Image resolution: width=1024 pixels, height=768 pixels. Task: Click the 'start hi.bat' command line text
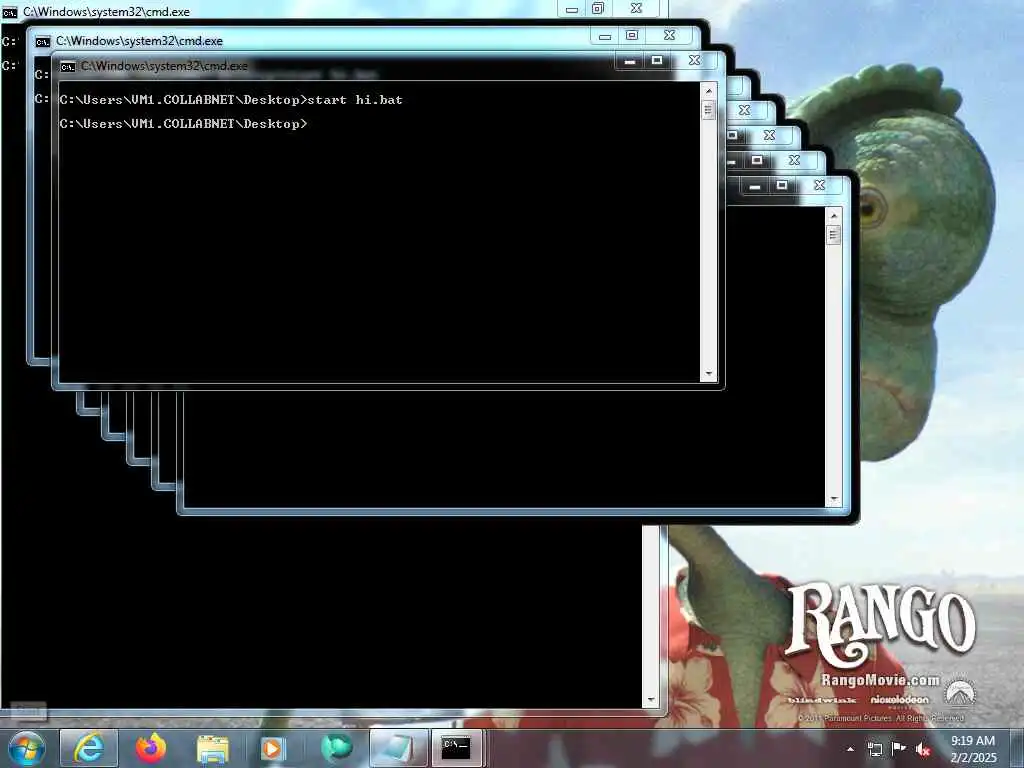click(x=355, y=100)
